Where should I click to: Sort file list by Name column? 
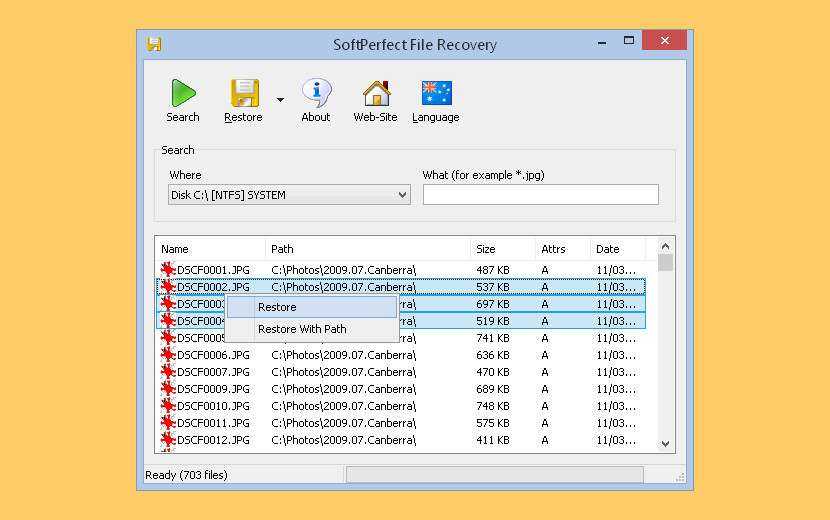pos(210,249)
